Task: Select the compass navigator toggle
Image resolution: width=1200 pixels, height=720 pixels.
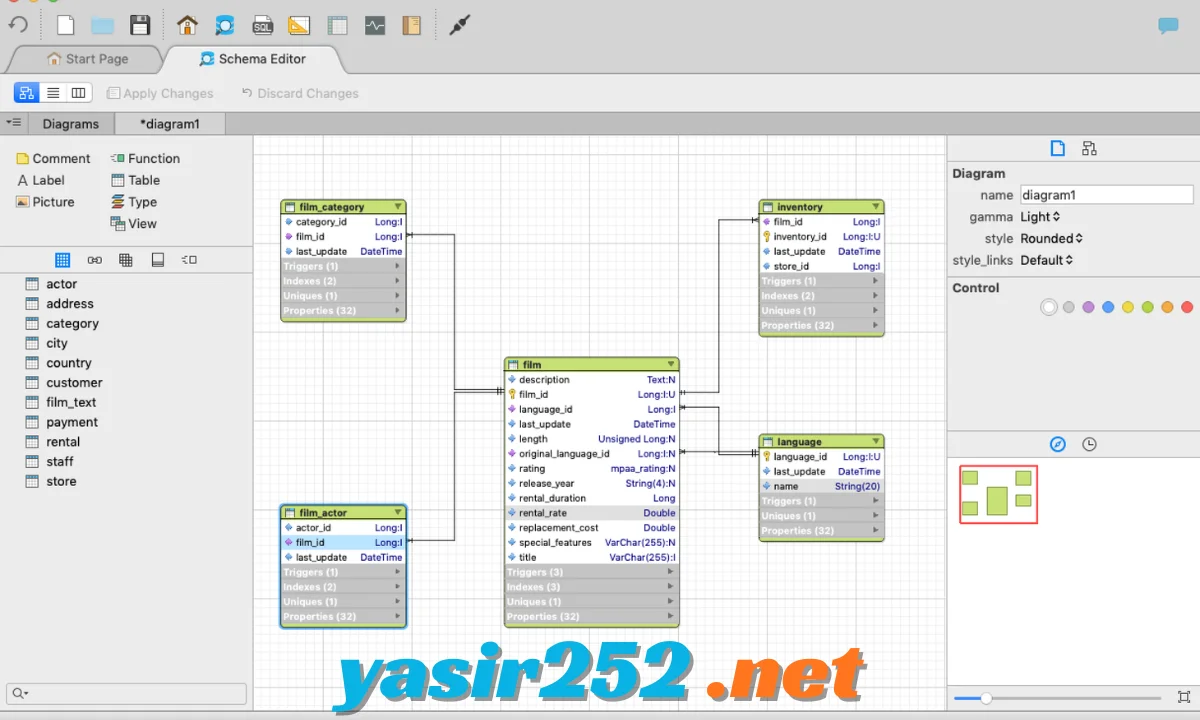Action: [1058, 444]
